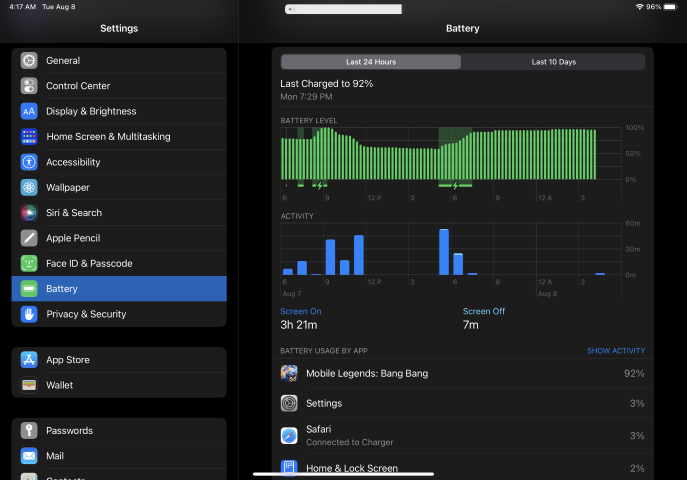
Task: Switch to Last 10 Days tab
Action: pos(553,62)
